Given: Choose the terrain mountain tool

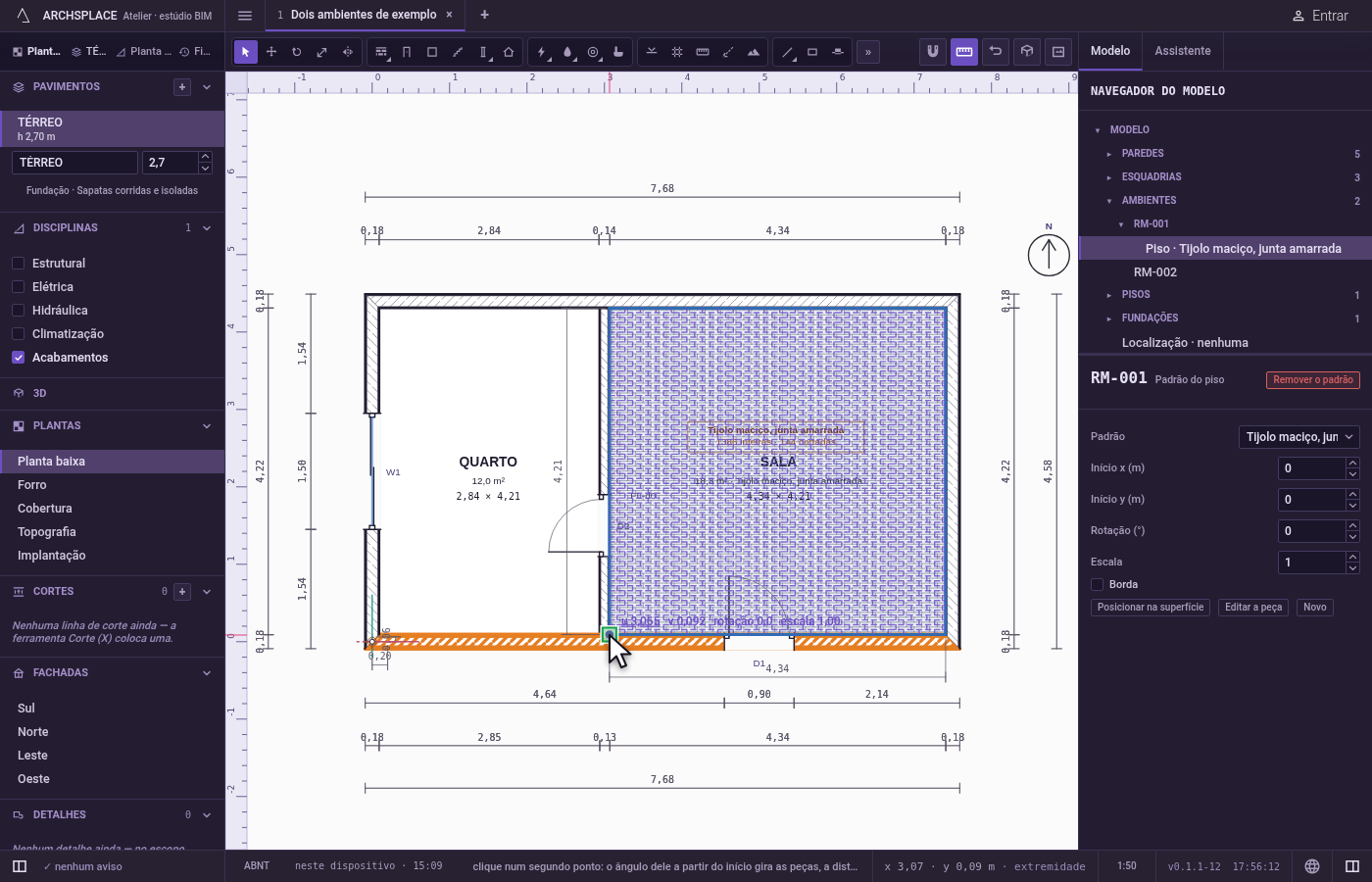Looking at the screenshot, I should [754, 52].
